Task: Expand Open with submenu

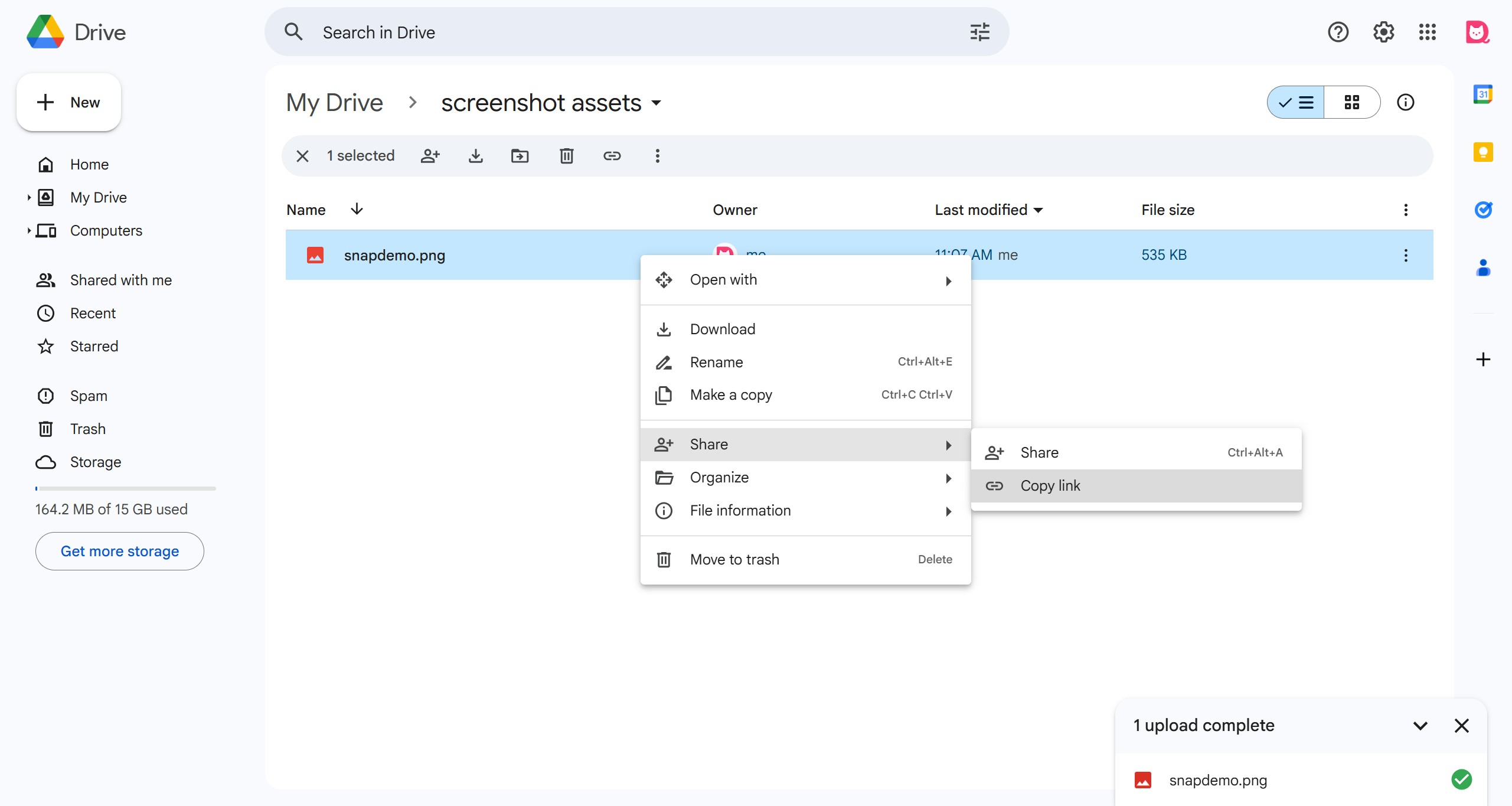Action: pos(806,280)
